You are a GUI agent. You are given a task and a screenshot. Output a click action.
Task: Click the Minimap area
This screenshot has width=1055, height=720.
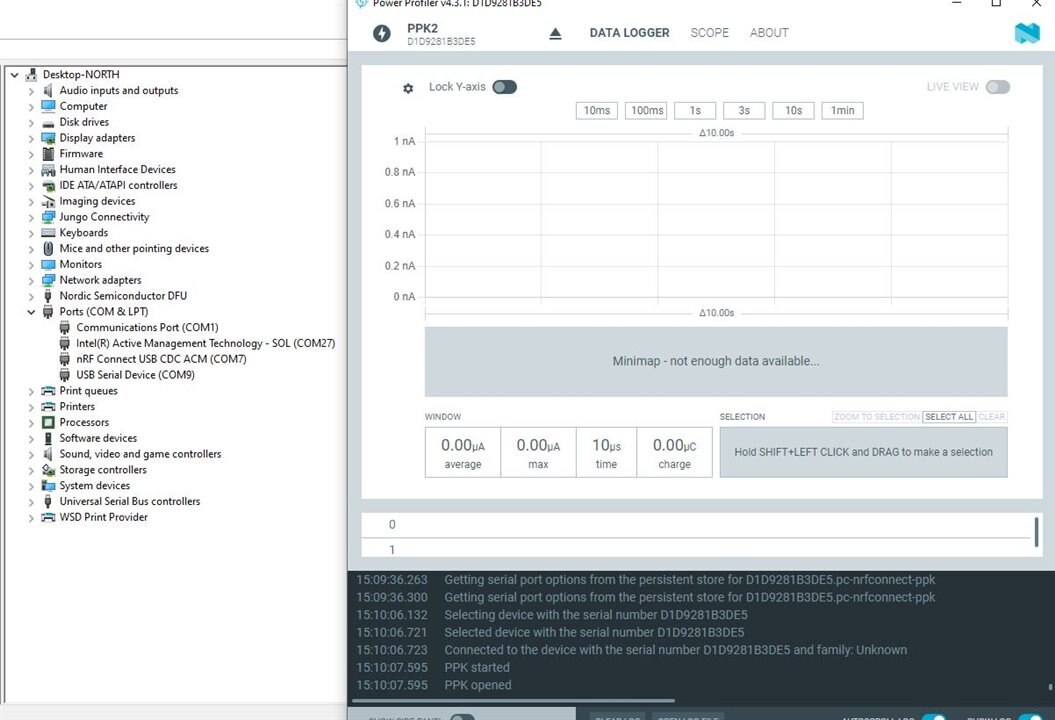click(715, 361)
